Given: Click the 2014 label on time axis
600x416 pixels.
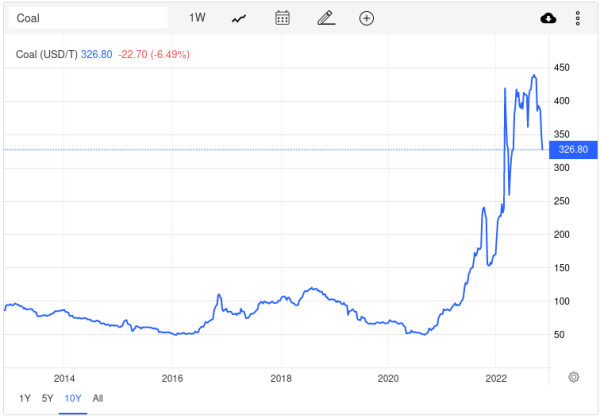Looking at the screenshot, I should [x=64, y=378].
